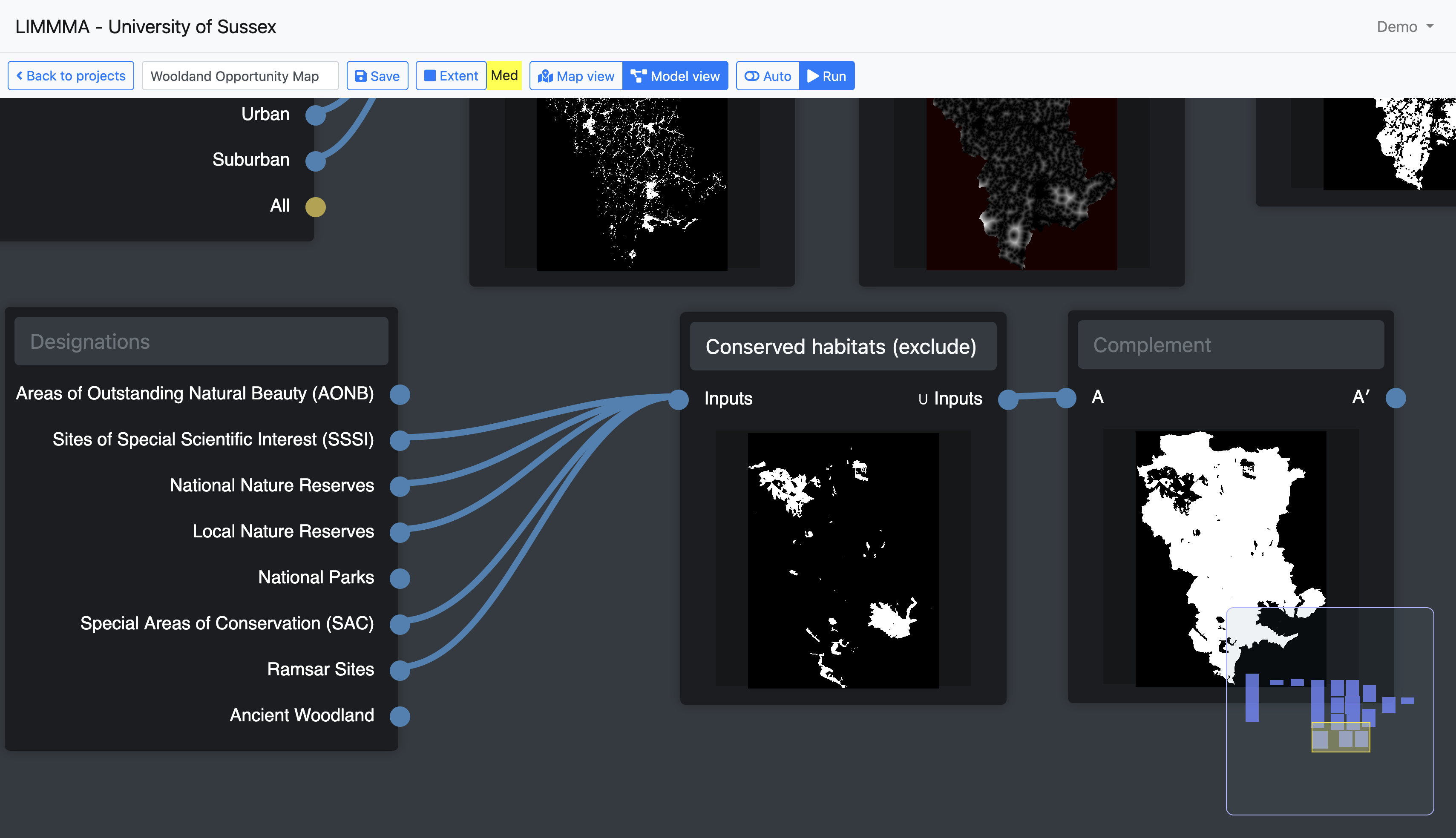
Task: Click the National Parks output socket
Action: (400, 578)
